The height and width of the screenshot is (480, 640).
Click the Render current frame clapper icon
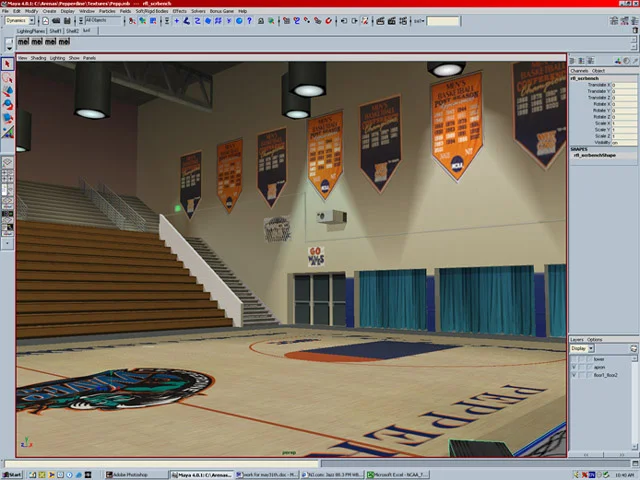tap(380, 21)
